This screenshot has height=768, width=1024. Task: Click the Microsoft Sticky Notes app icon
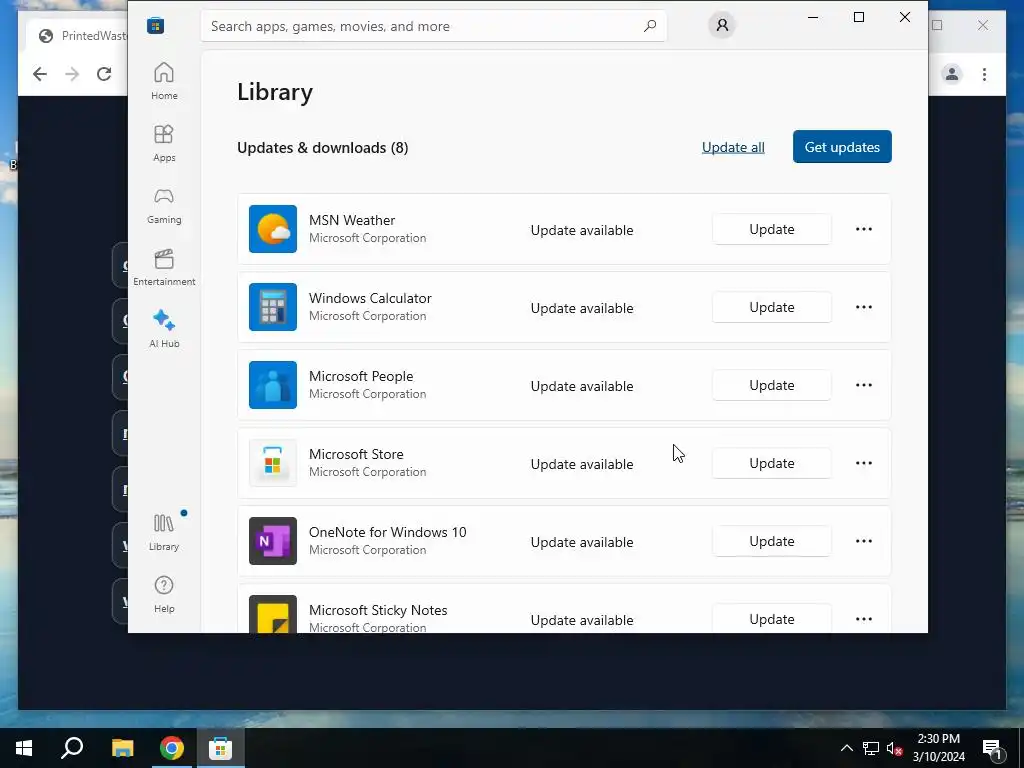tap(273, 614)
